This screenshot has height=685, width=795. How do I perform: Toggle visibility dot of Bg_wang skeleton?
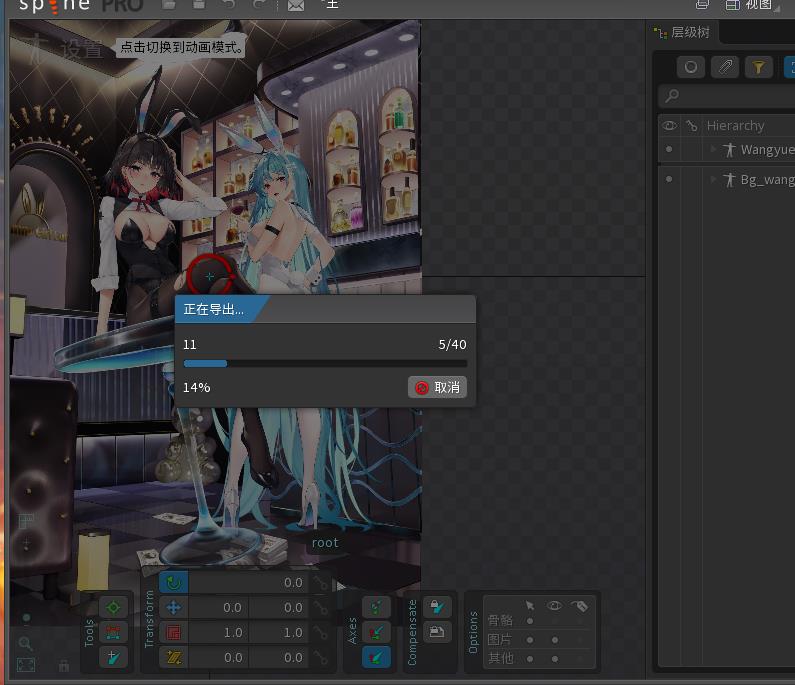click(669, 179)
